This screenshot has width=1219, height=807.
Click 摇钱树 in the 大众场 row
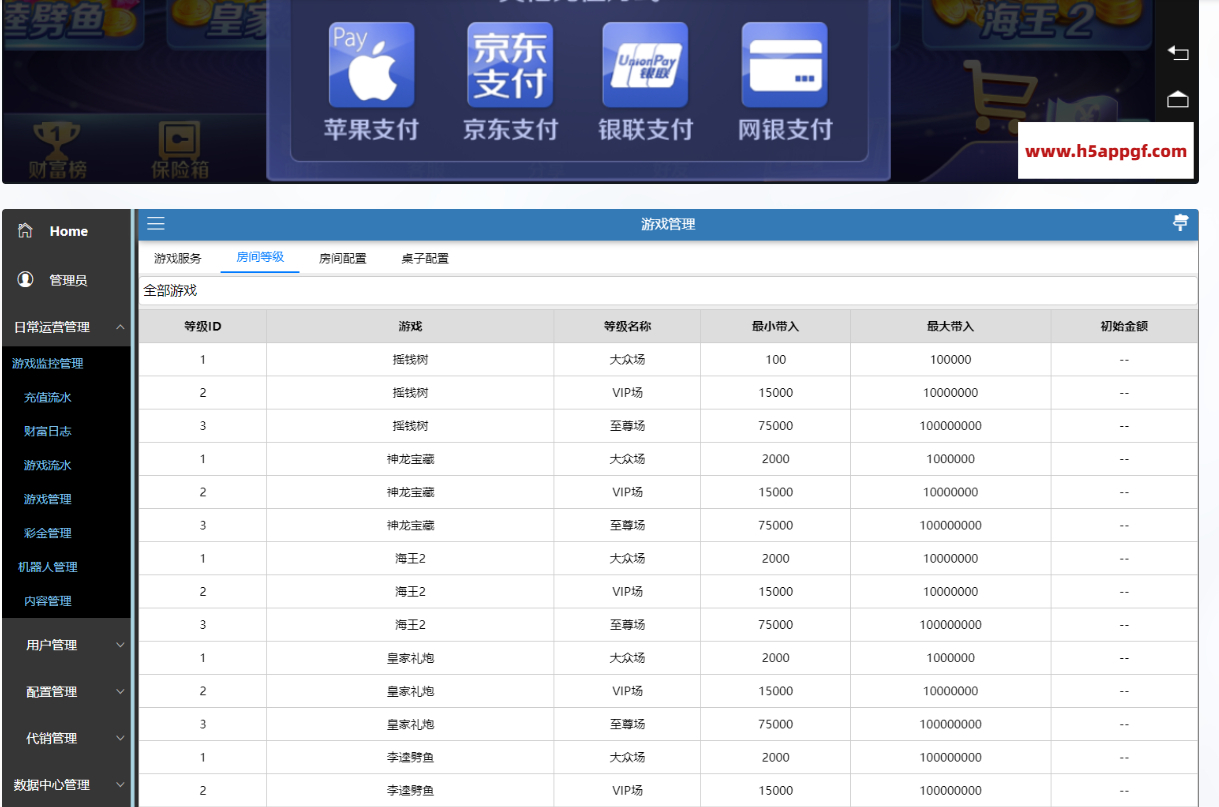(x=410, y=360)
